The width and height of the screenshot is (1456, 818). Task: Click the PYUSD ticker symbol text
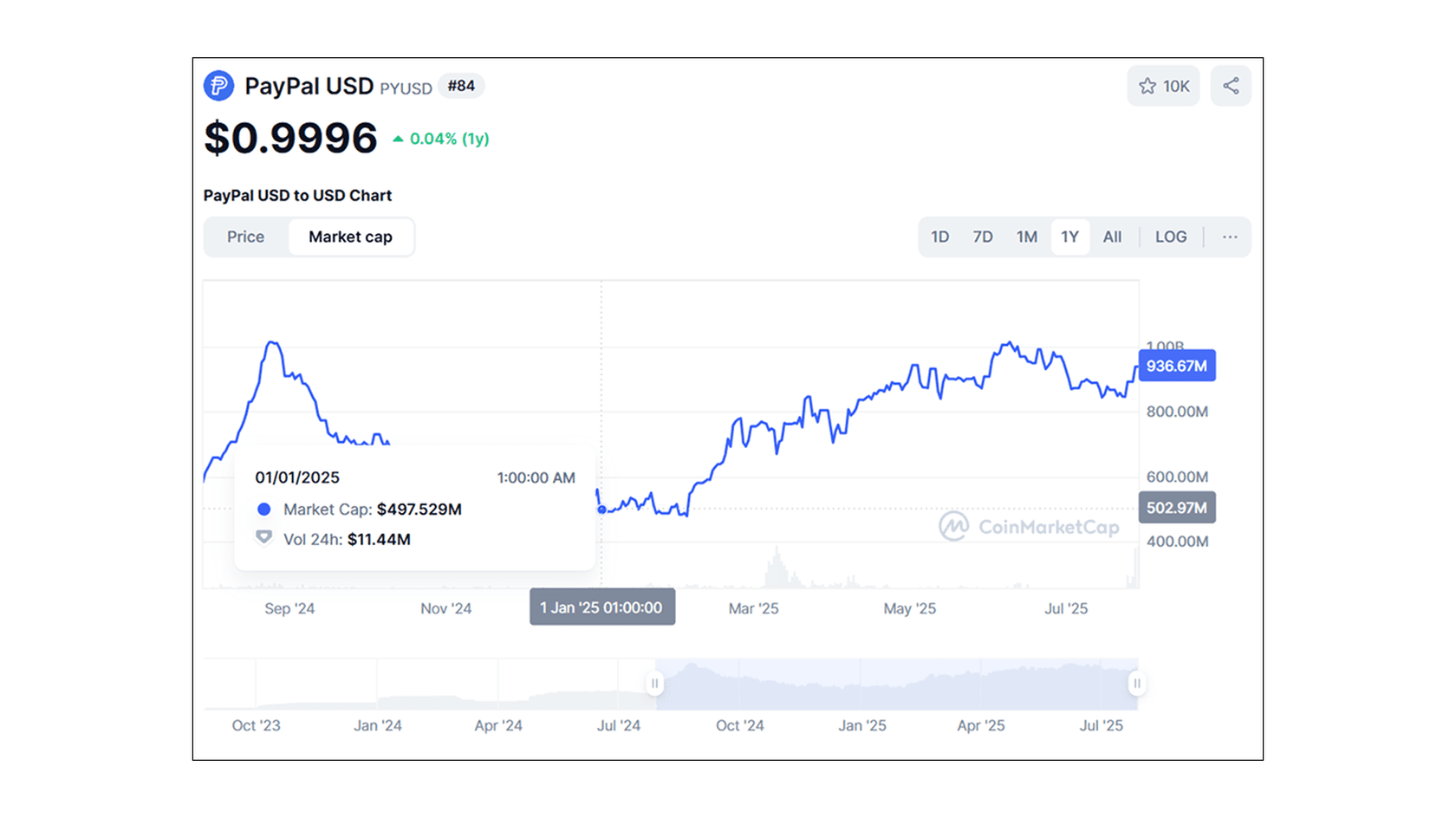[406, 88]
